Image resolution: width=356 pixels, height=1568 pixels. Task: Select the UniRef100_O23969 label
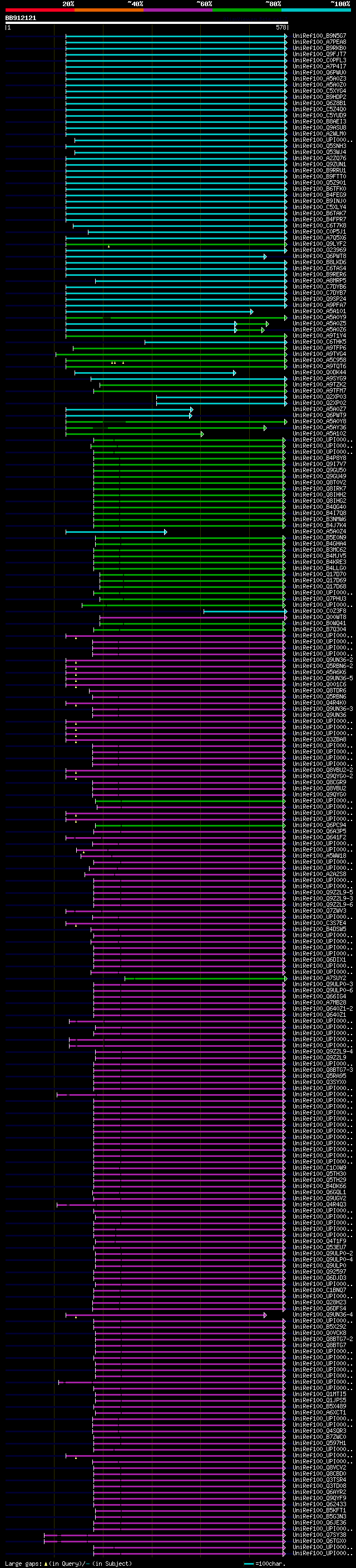[319, 250]
